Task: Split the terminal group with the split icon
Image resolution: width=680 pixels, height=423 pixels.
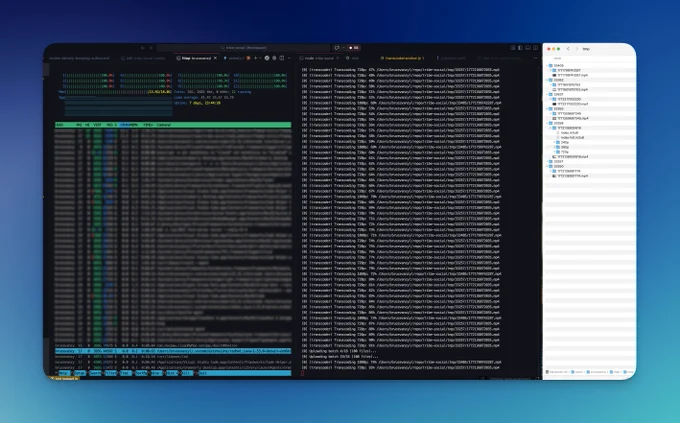Action: (x=281, y=58)
